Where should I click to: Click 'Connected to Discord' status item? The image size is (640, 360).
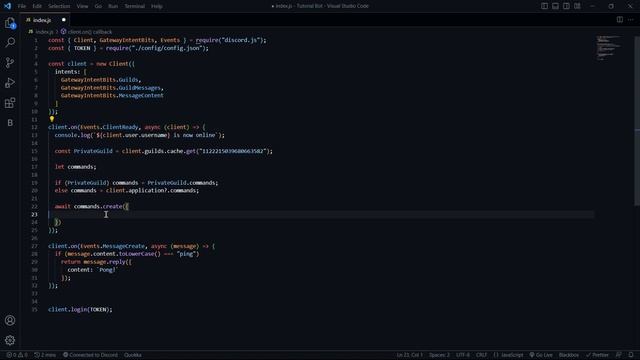click(x=90, y=355)
